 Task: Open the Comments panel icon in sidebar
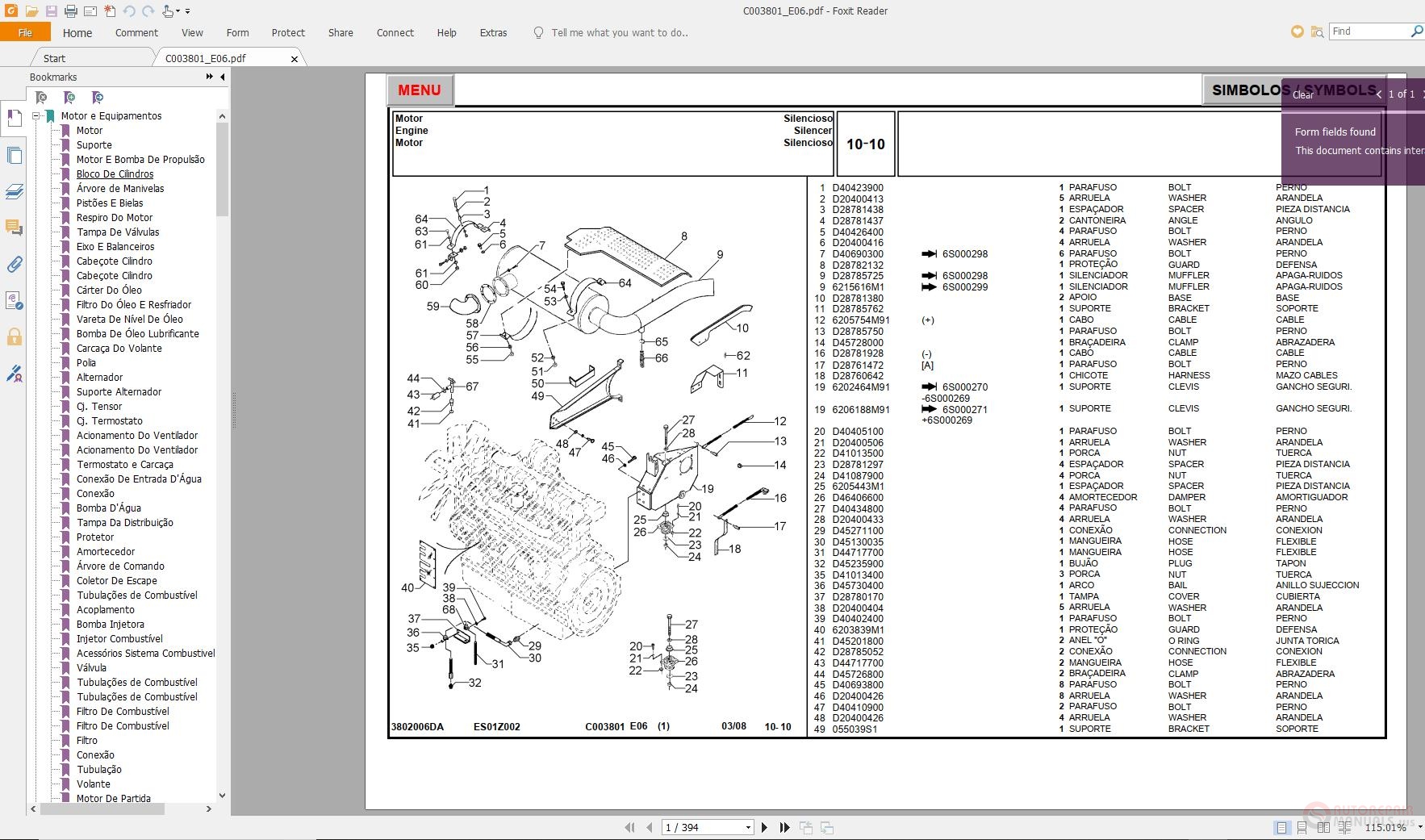(x=14, y=228)
